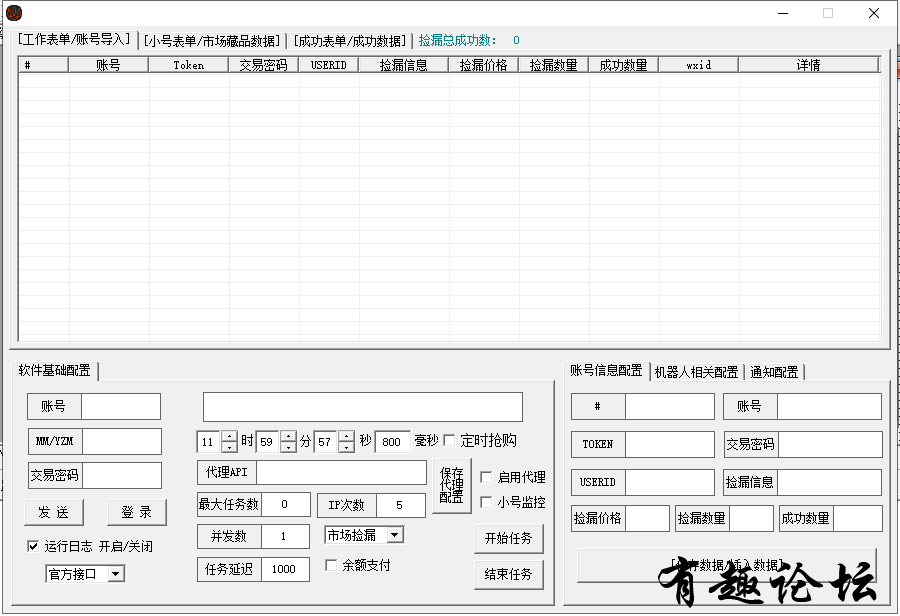Image resolution: width=900 pixels, height=616 pixels.
Task: Increase the minute value with up arrow
Action: (288, 436)
